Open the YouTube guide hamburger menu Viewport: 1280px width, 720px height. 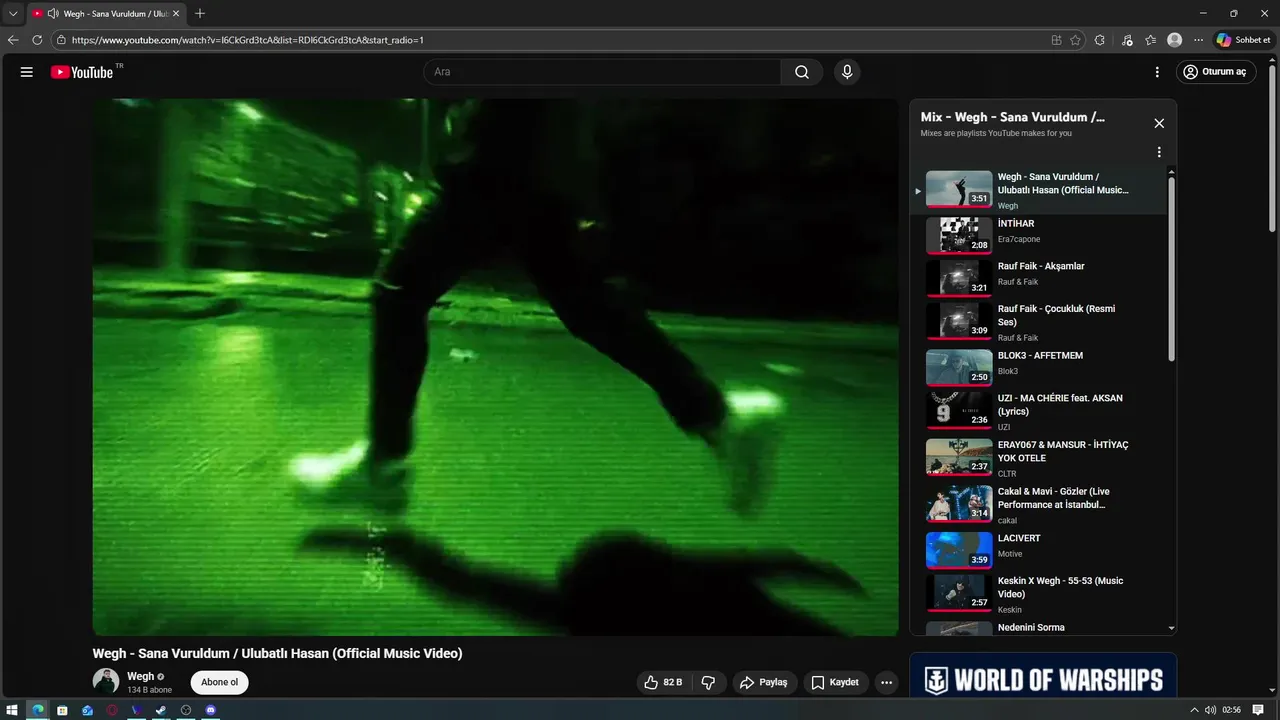pyautogui.click(x=27, y=72)
